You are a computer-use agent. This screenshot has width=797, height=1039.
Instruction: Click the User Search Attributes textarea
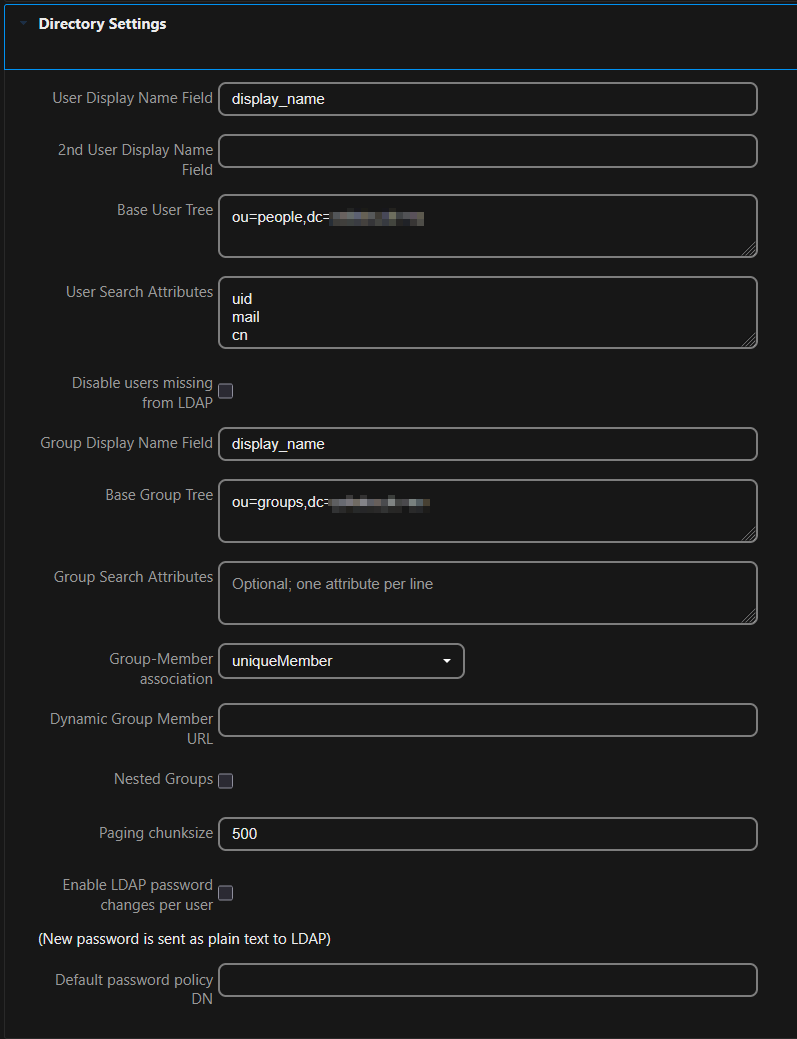pos(487,312)
